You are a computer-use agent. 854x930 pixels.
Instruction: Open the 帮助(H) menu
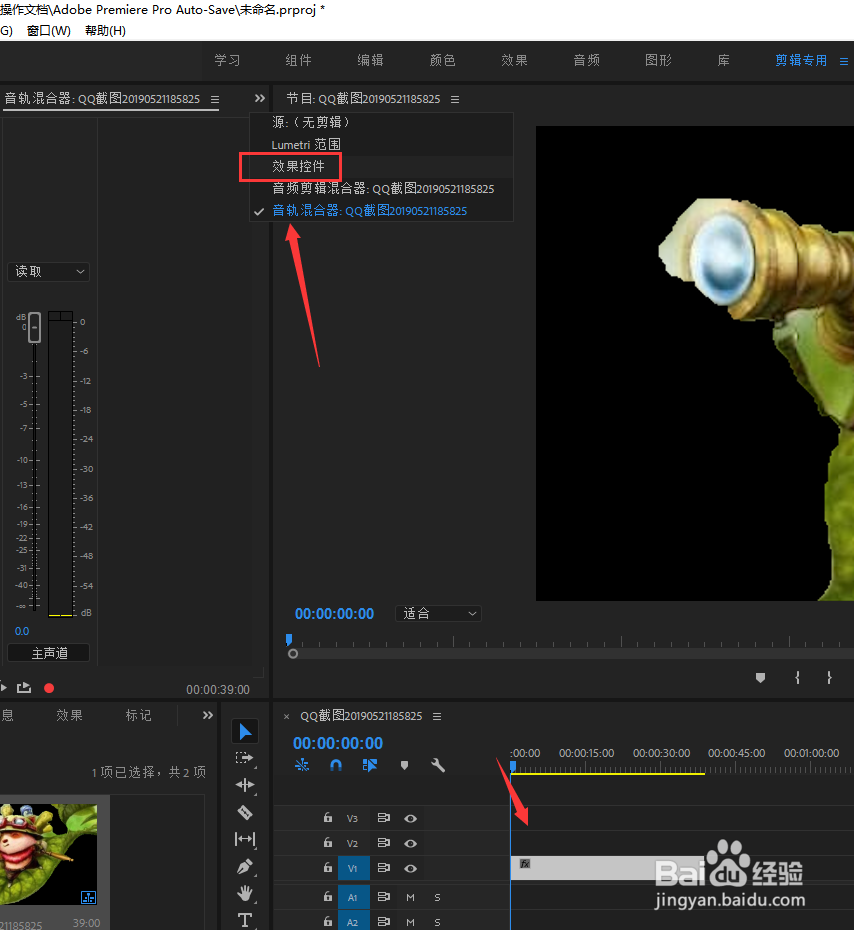[106, 31]
